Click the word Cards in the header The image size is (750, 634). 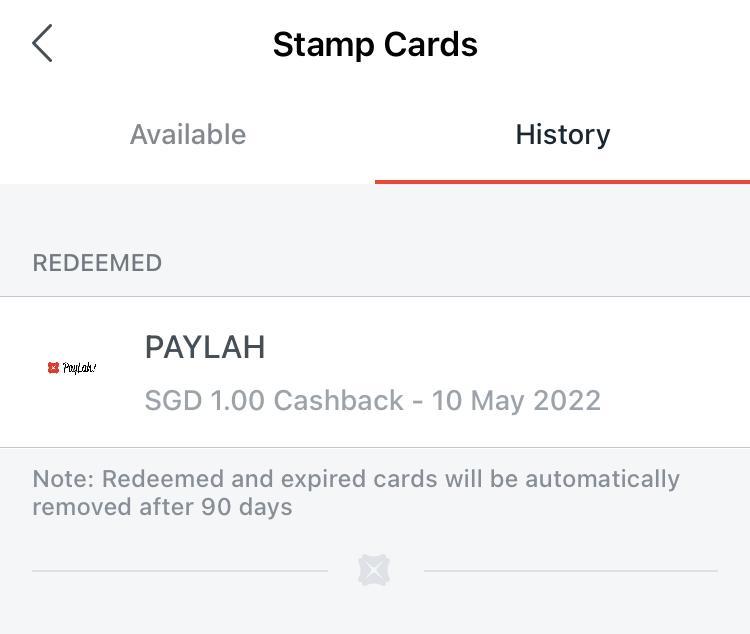[430, 44]
